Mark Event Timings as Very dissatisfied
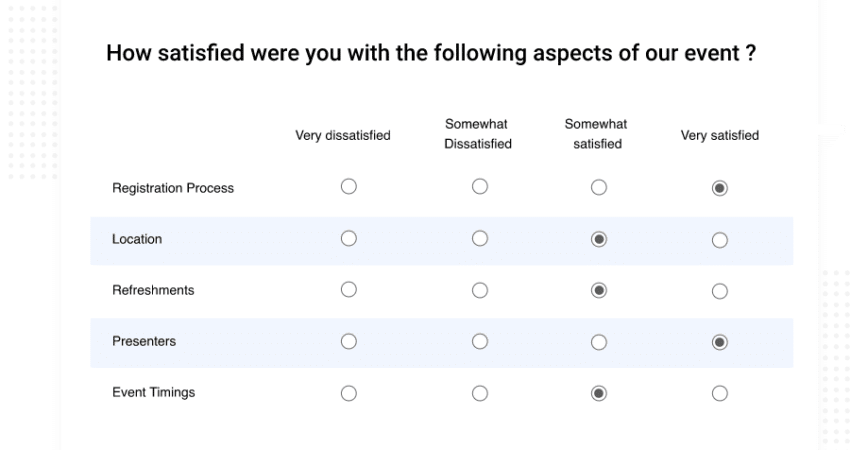The image size is (850, 450). [x=349, y=393]
